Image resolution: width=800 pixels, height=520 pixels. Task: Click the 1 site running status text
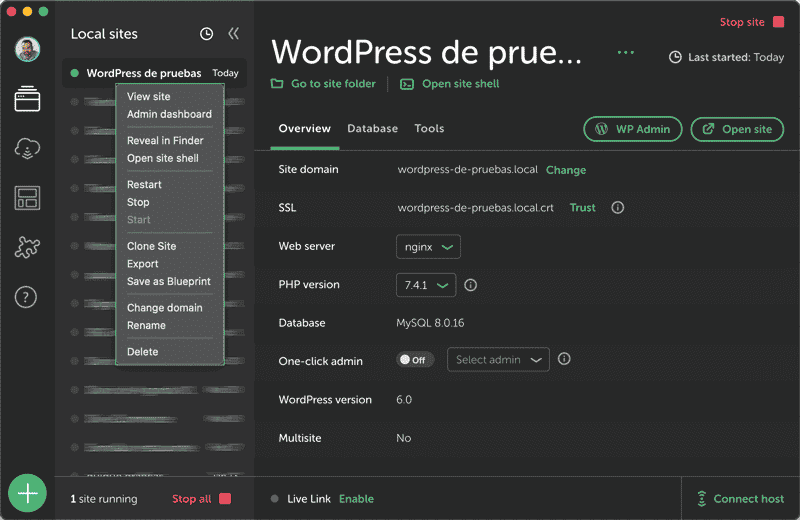(104, 499)
